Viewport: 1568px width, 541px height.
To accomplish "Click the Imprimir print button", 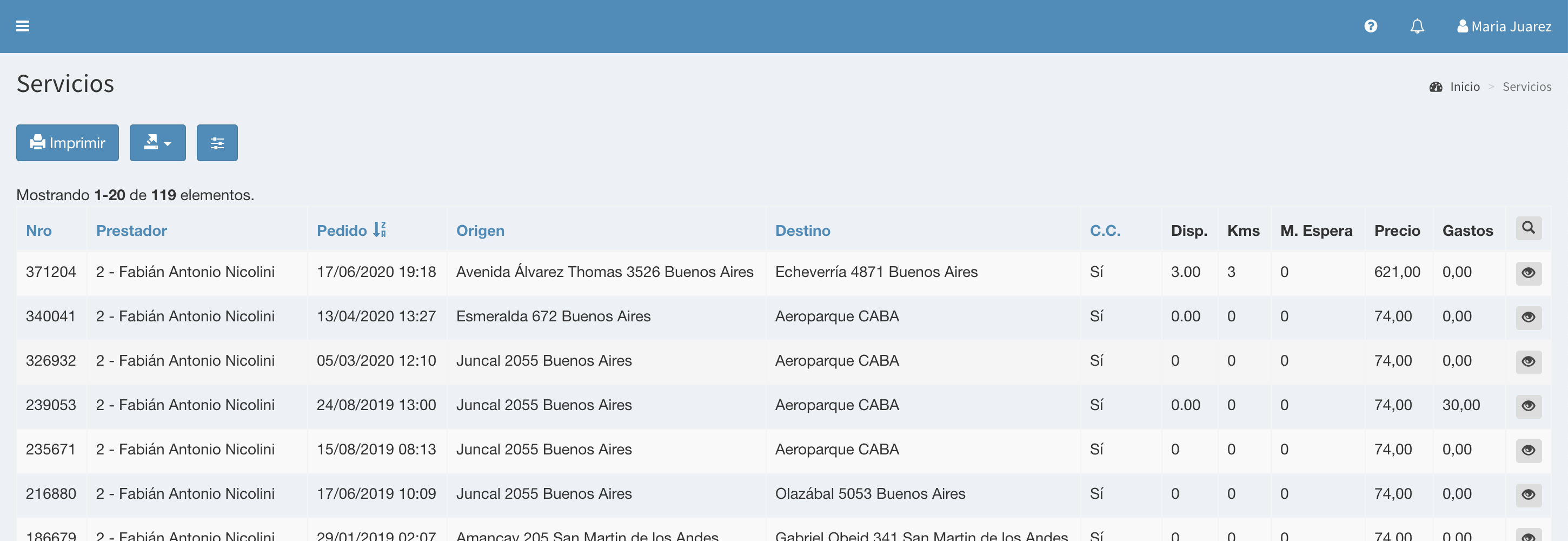I will coord(68,143).
